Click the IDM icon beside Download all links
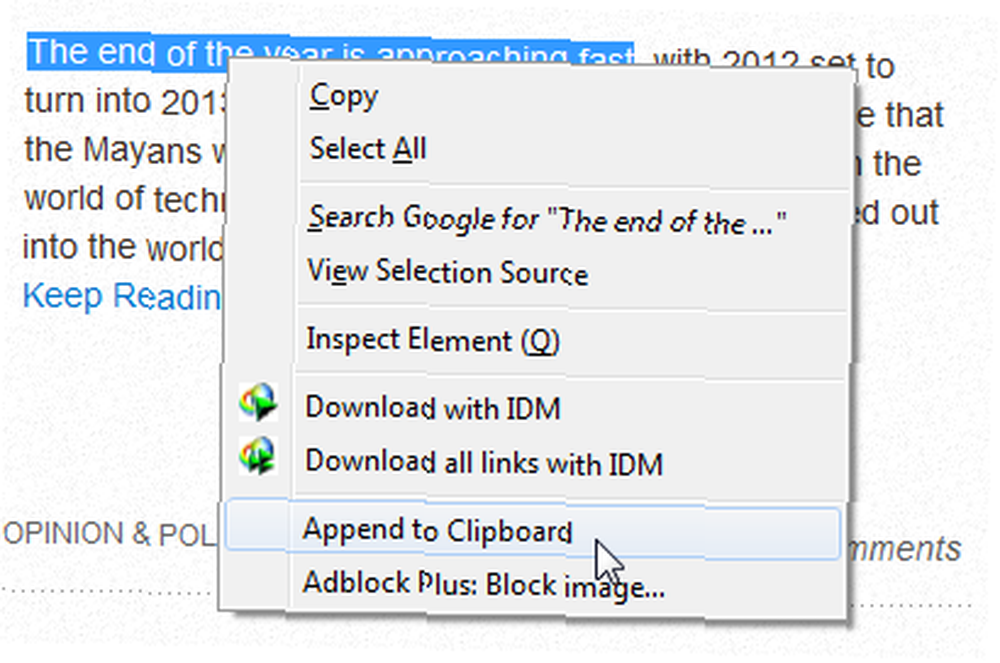This screenshot has height=663, width=1000. 258,456
